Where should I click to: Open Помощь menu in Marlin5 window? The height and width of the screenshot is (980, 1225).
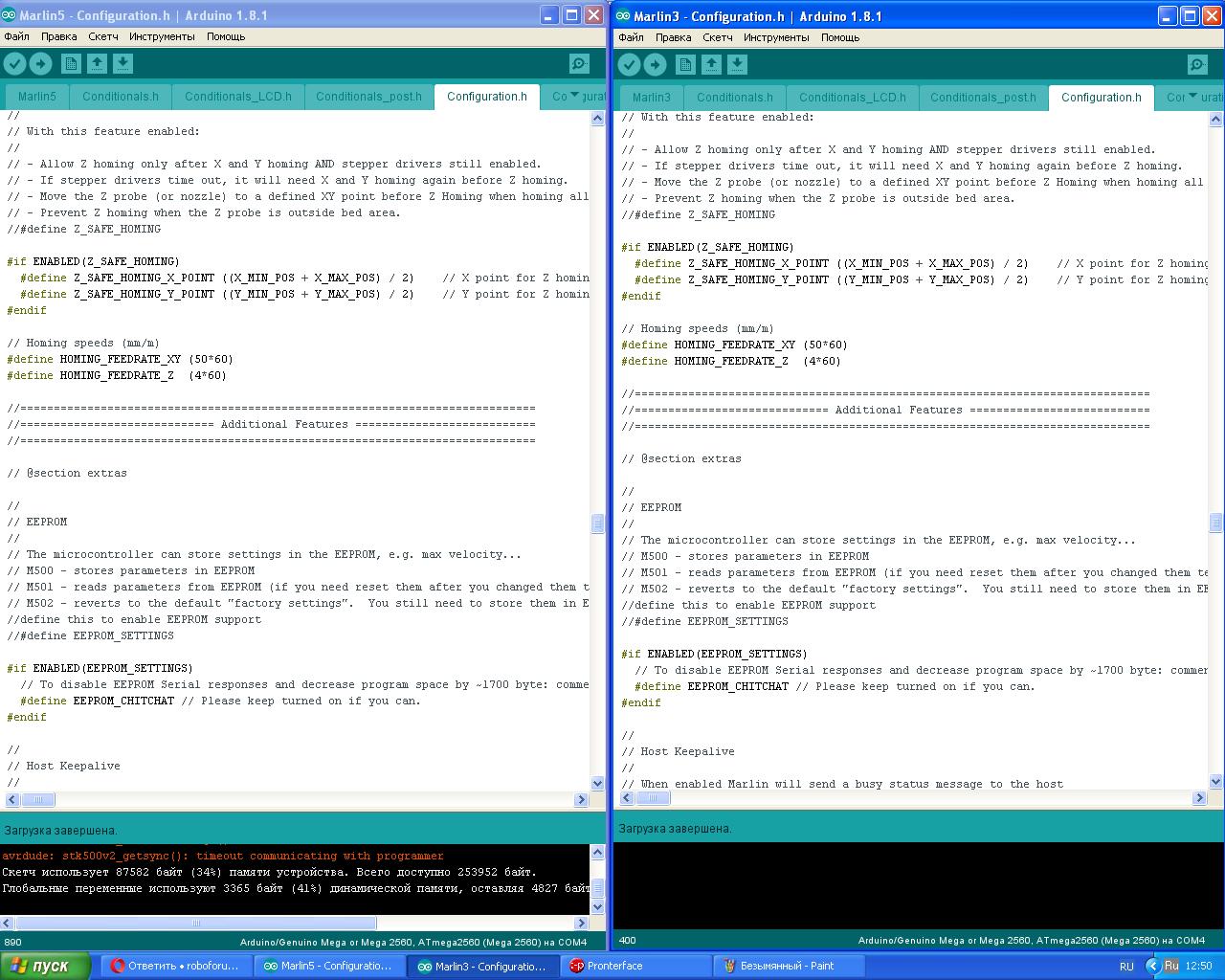point(226,36)
